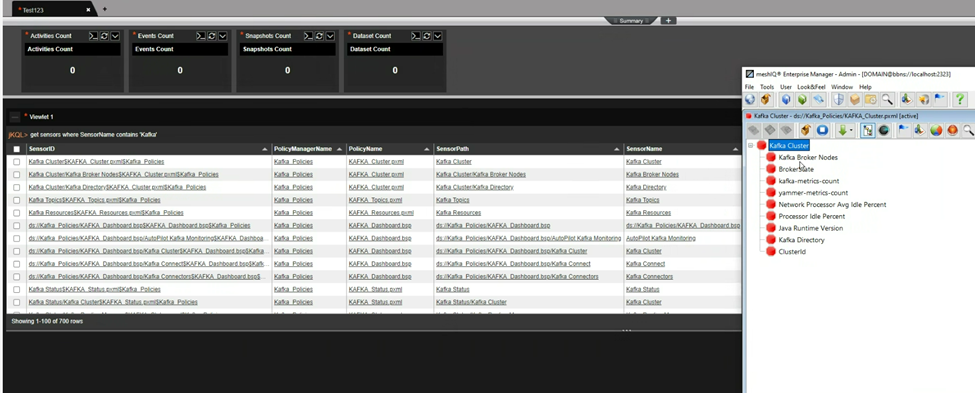Click the blue flag icon in main toolbar
Screen dimensions: 975x393
pos(940,99)
